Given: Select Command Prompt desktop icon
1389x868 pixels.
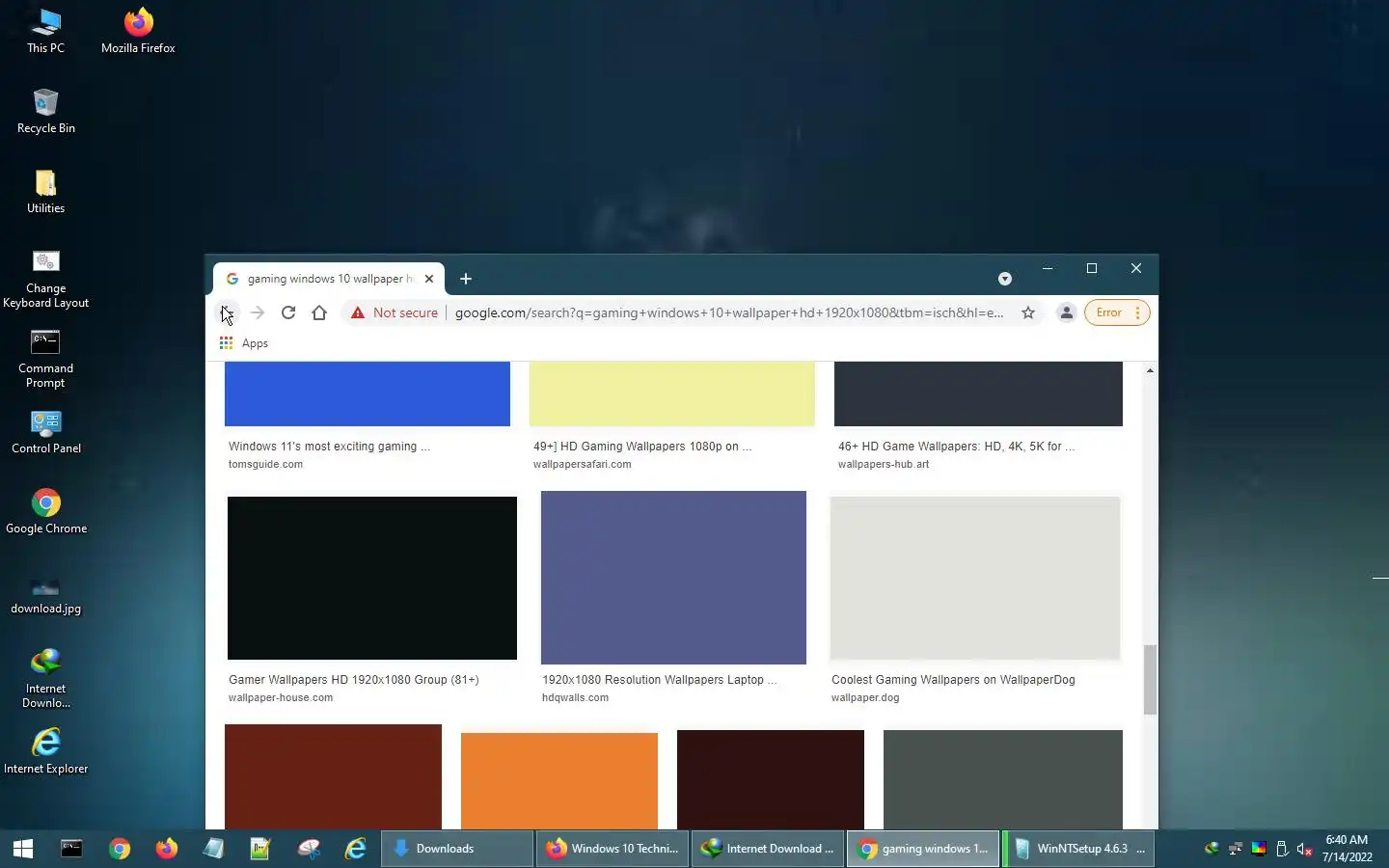Looking at the screenshot, I should point(45,359).
